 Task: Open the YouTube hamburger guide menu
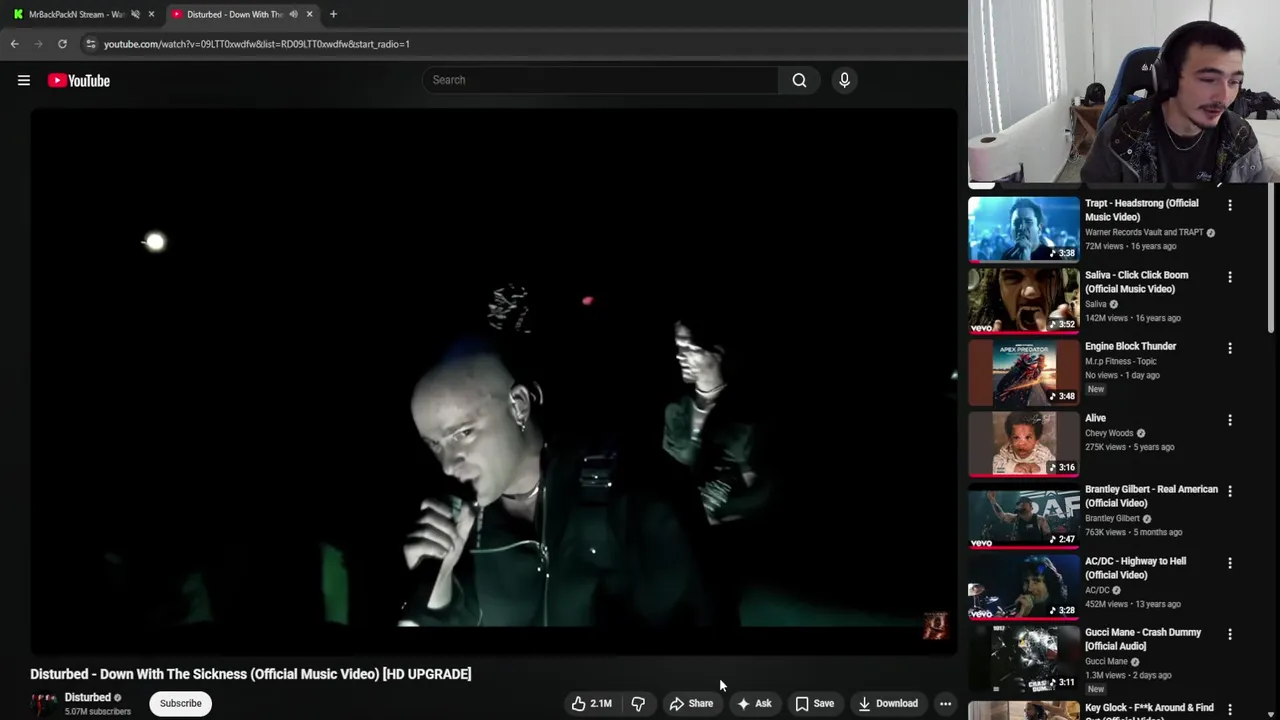[24, 80]
